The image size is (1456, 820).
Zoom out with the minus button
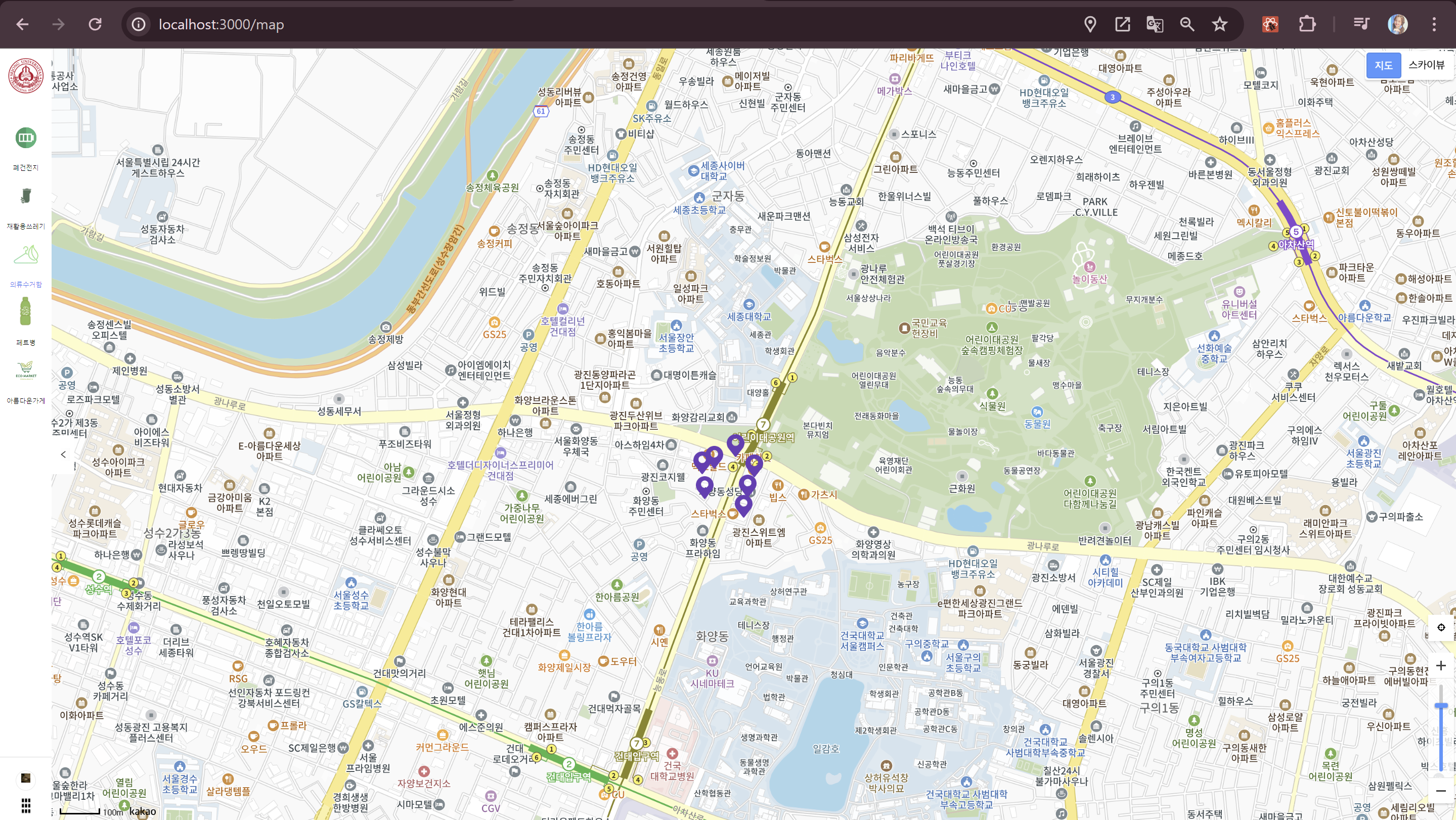[x=1441, y=791]
